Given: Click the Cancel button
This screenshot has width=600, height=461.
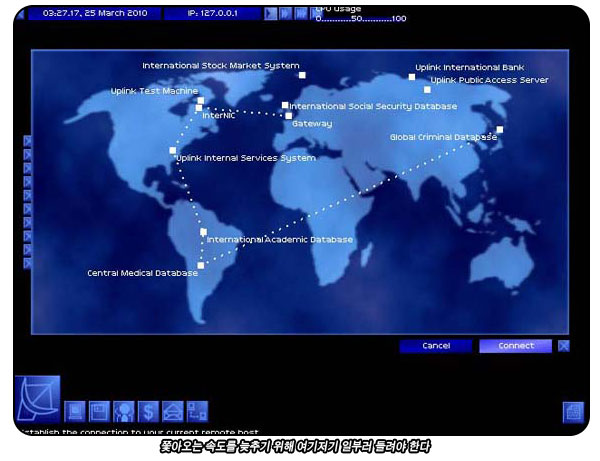Looking at the screenshot, I should pos(436,346).
